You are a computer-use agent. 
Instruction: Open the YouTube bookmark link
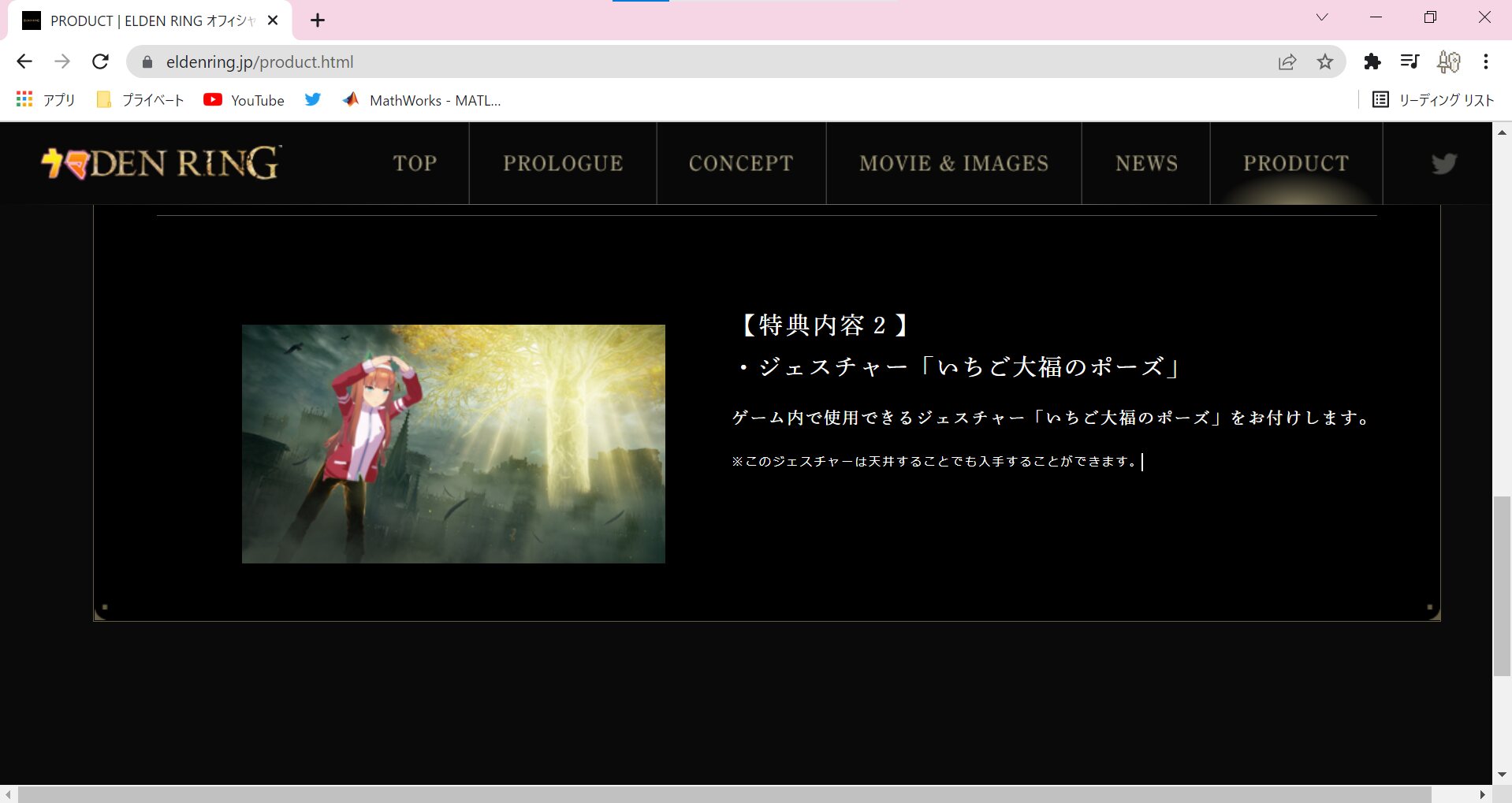click(244, 100)
